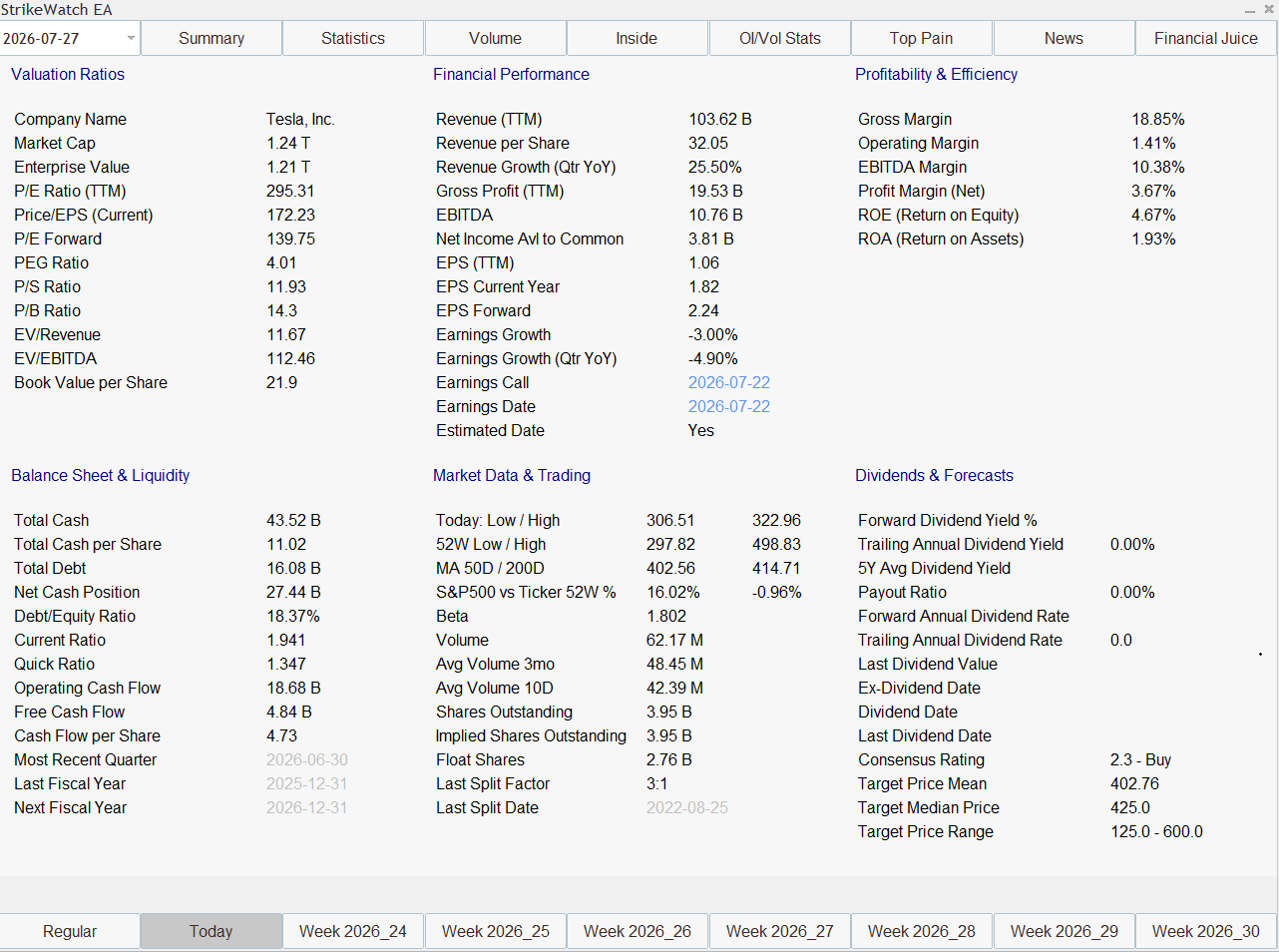Click the Market Data & Trading heading
The image size is (1279, 952).
coord(512,476)
